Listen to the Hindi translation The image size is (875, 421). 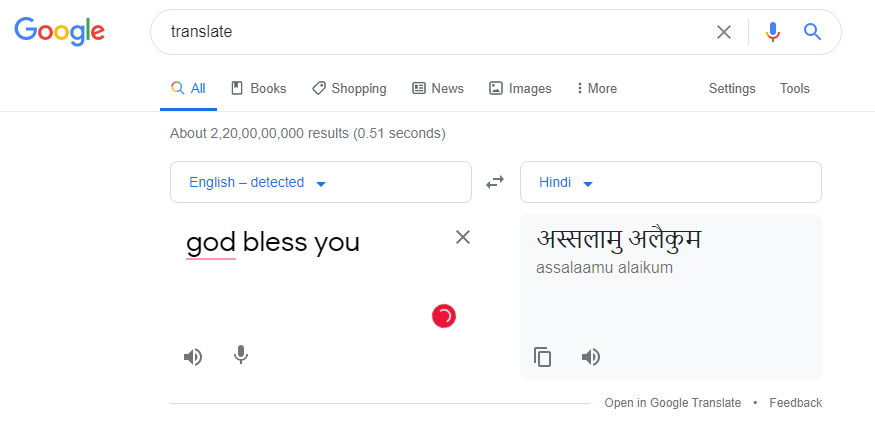pyautogui.click(x=591, y=357)
